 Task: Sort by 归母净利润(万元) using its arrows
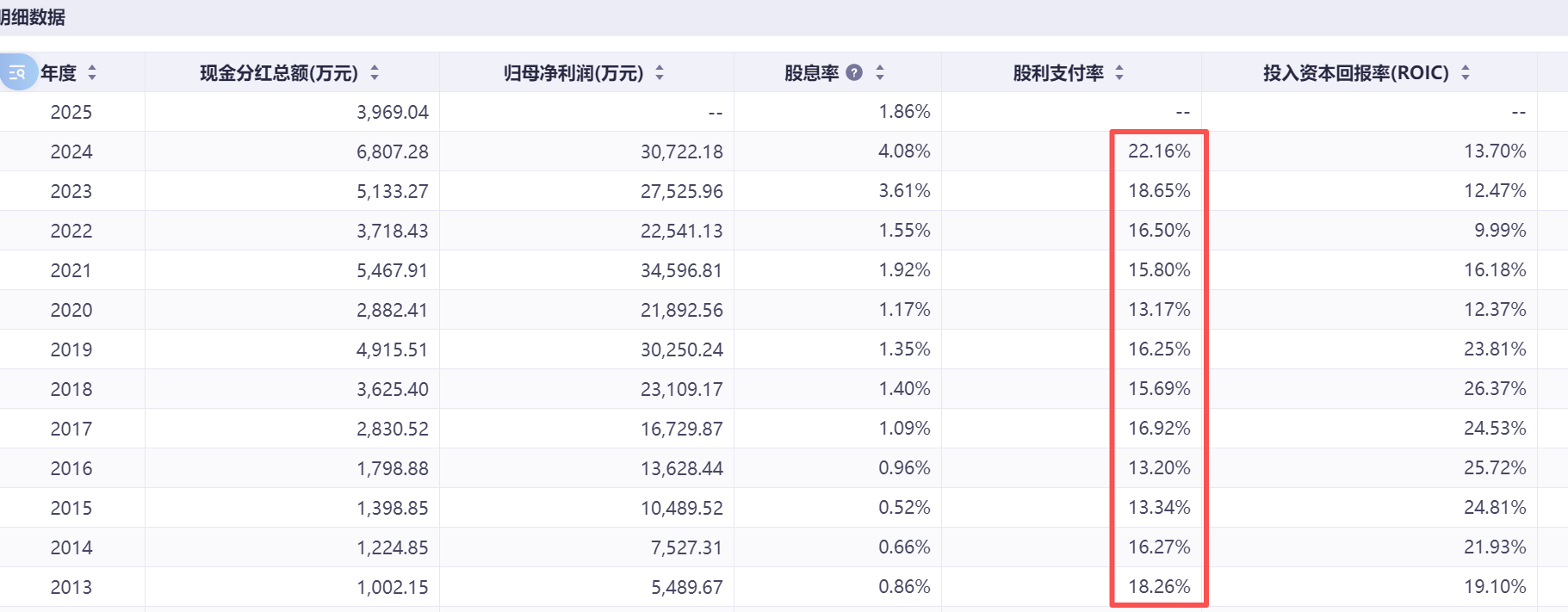[660, 73]
